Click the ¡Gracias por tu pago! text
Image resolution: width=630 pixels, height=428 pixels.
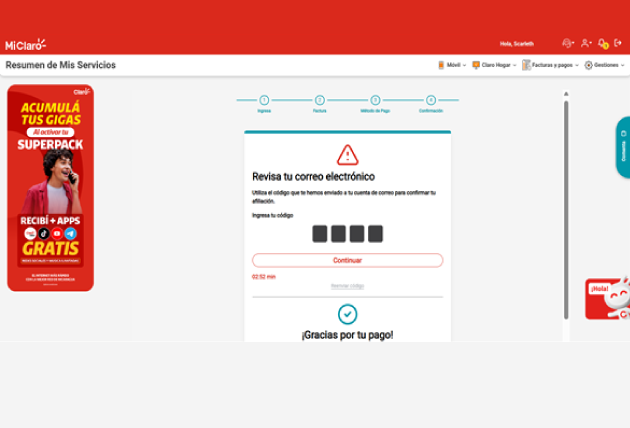[x=348, y=335]
